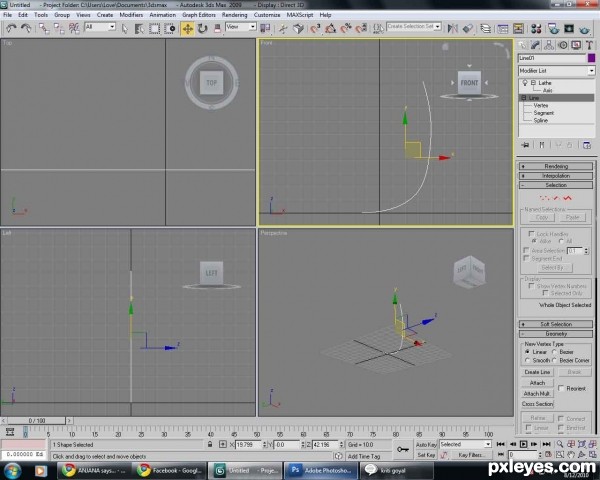Screen dimensions: 600x480
Task: Open the selection filter All dropdown
Action: pos(100,27)
